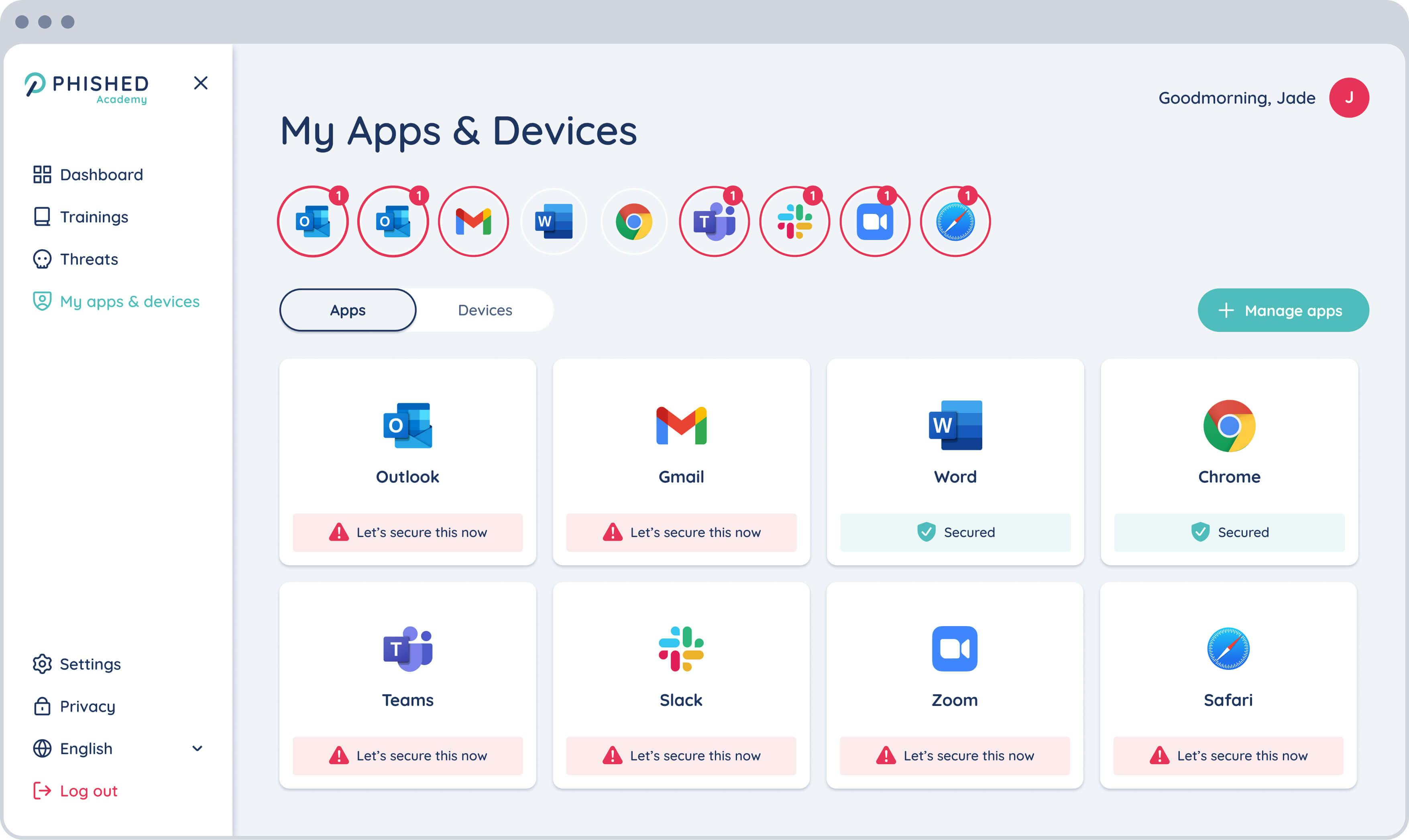Click the Trainings book icon
The height and width of the screenshot is (840, 1409).
pyautogui.click(x=42, y=217)
